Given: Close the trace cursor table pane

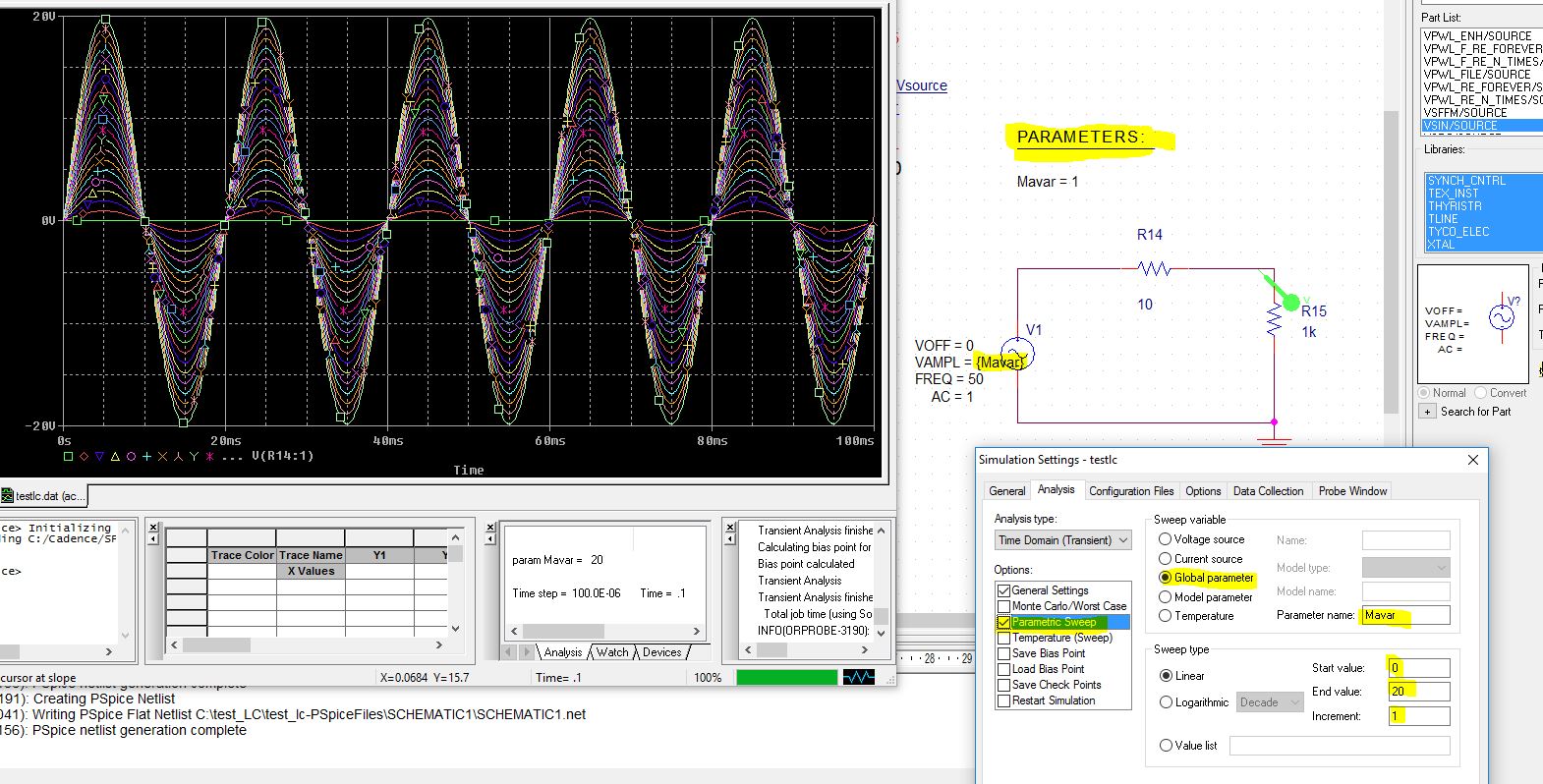Looking at the screenshot, I should click(153, 528).
